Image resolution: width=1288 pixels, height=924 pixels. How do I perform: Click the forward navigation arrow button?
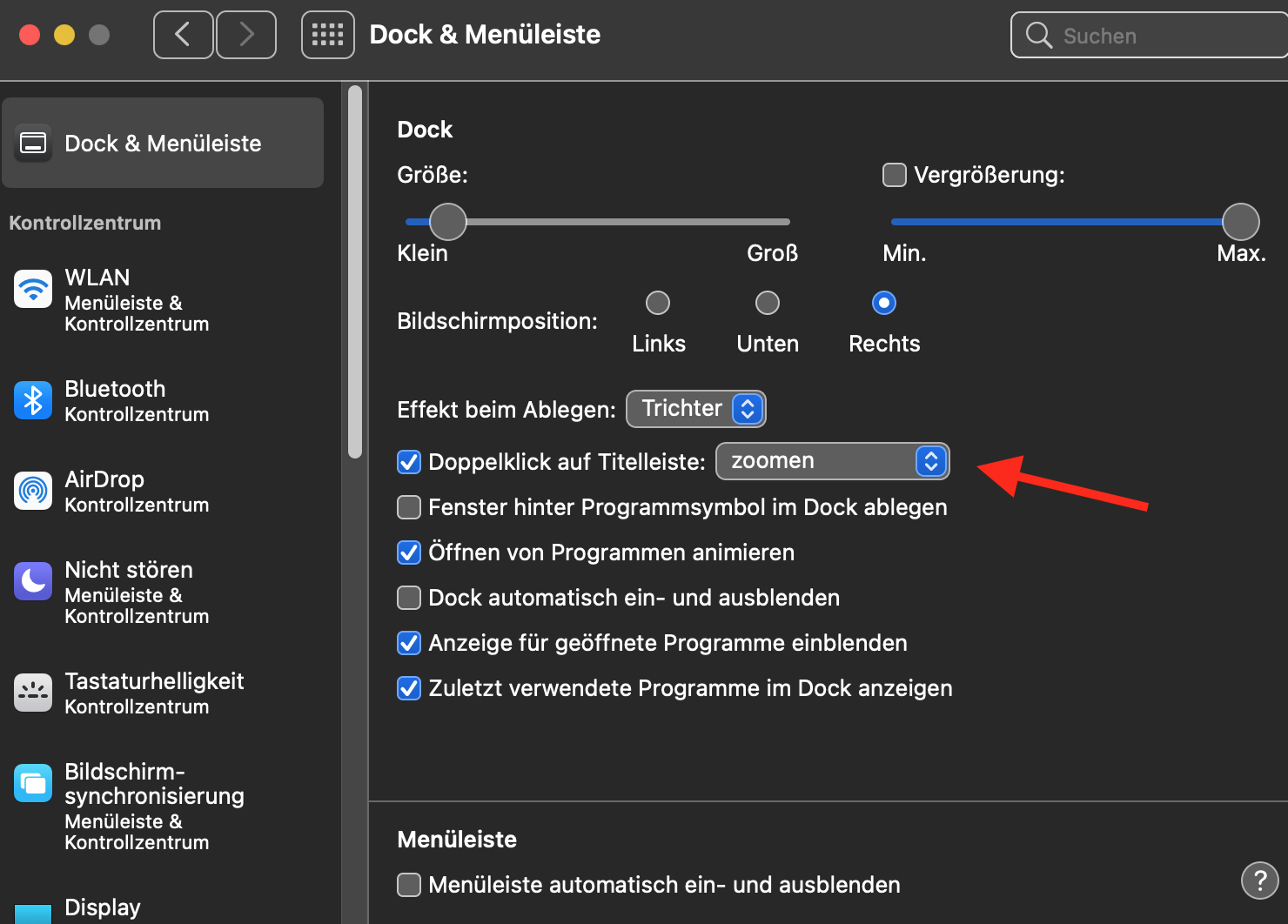click(246, 35)
